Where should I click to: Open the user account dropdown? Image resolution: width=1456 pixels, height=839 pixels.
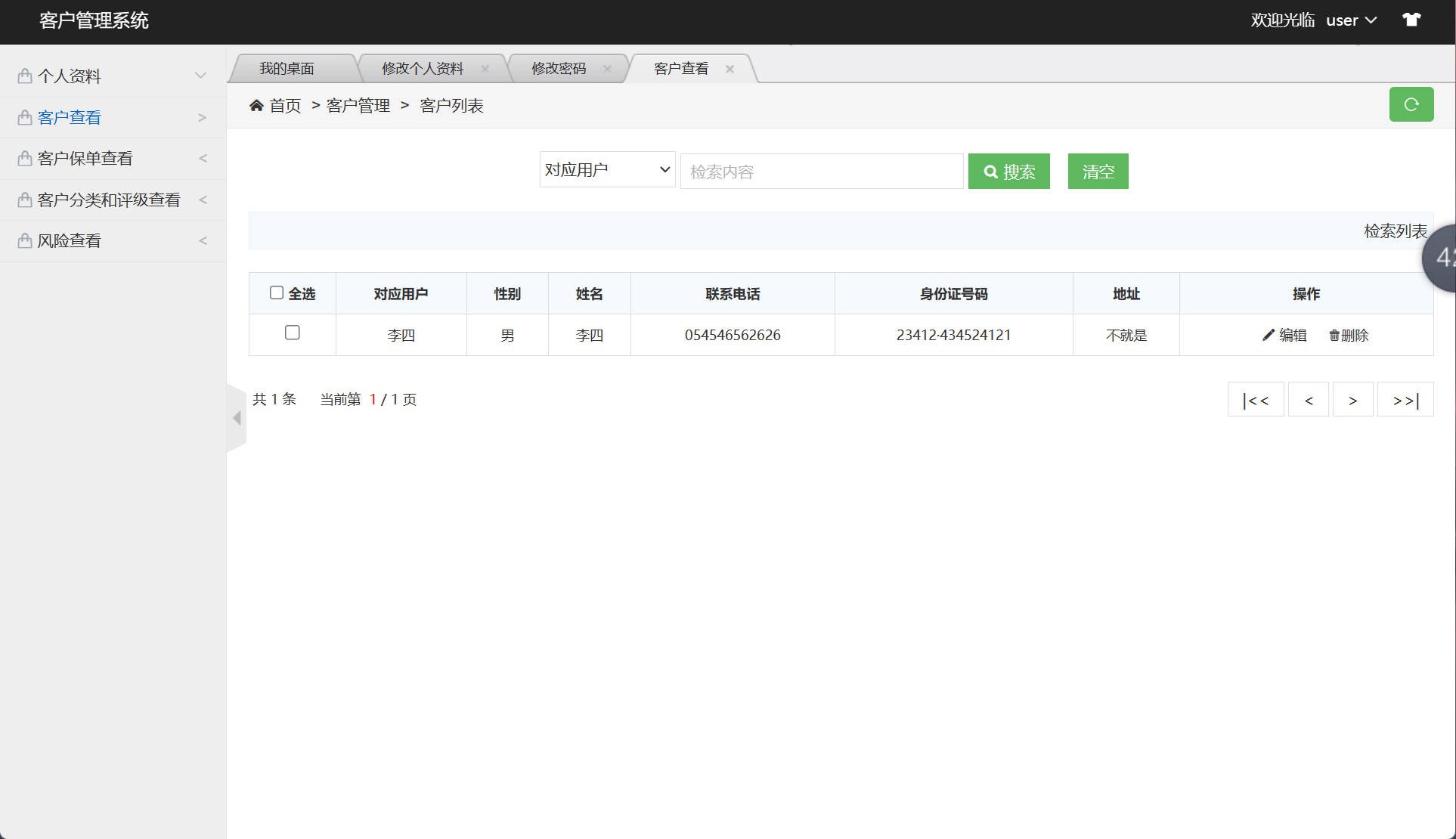point(1351,20)
